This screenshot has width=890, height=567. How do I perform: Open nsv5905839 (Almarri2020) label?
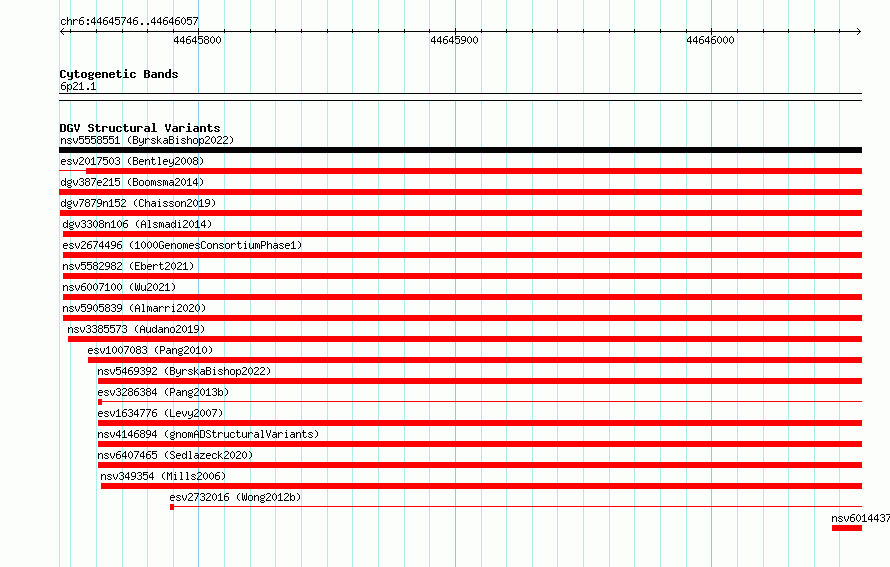click(135, 308)
